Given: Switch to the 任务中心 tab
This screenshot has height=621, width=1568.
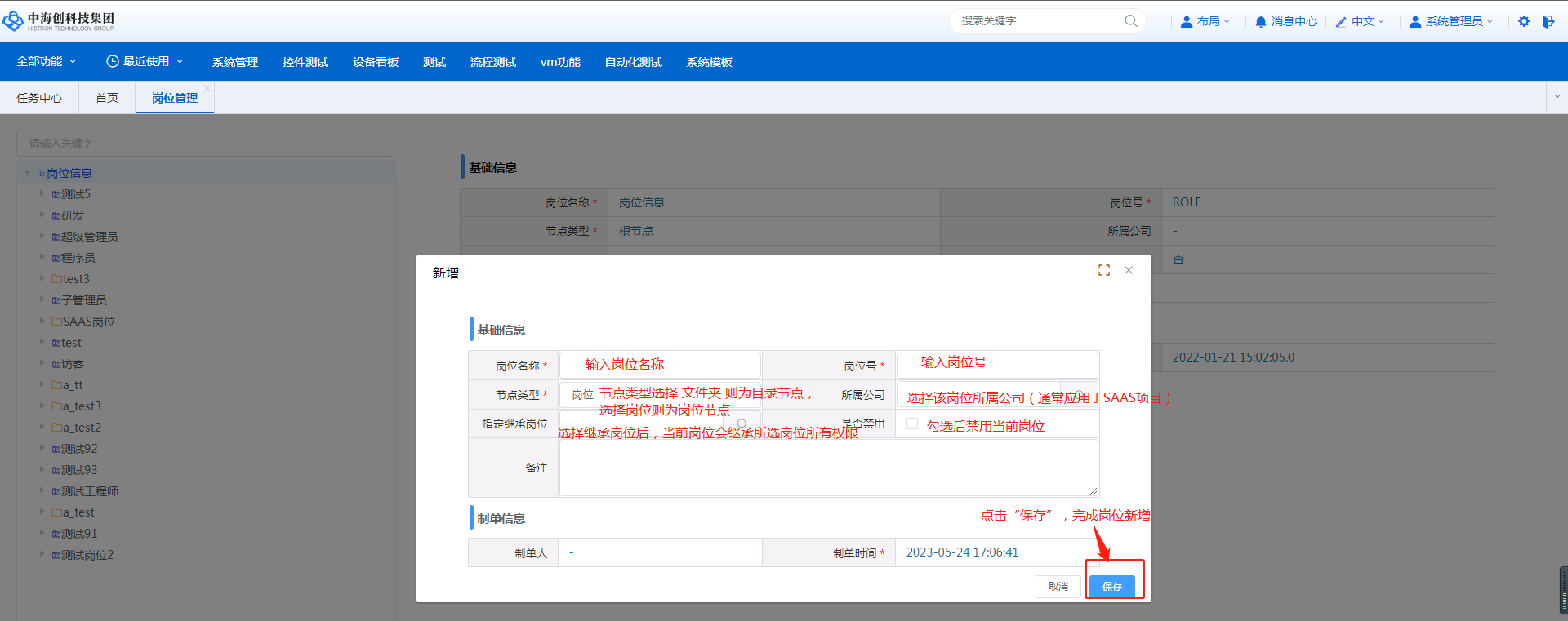Looking at the screenshot, I should click(x=39, y=98).
